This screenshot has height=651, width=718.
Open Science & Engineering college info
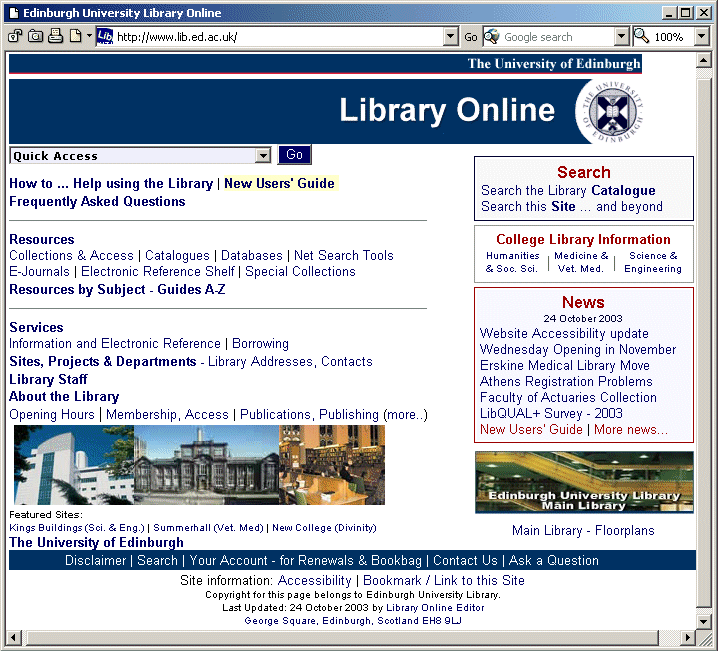coord(653,262)
